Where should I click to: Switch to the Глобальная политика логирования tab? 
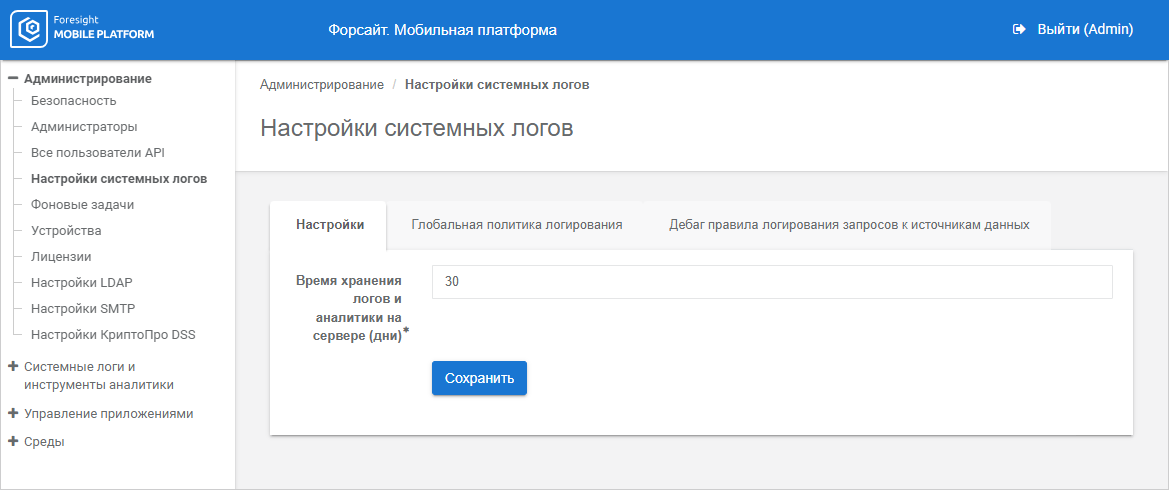tap(517, 225)
